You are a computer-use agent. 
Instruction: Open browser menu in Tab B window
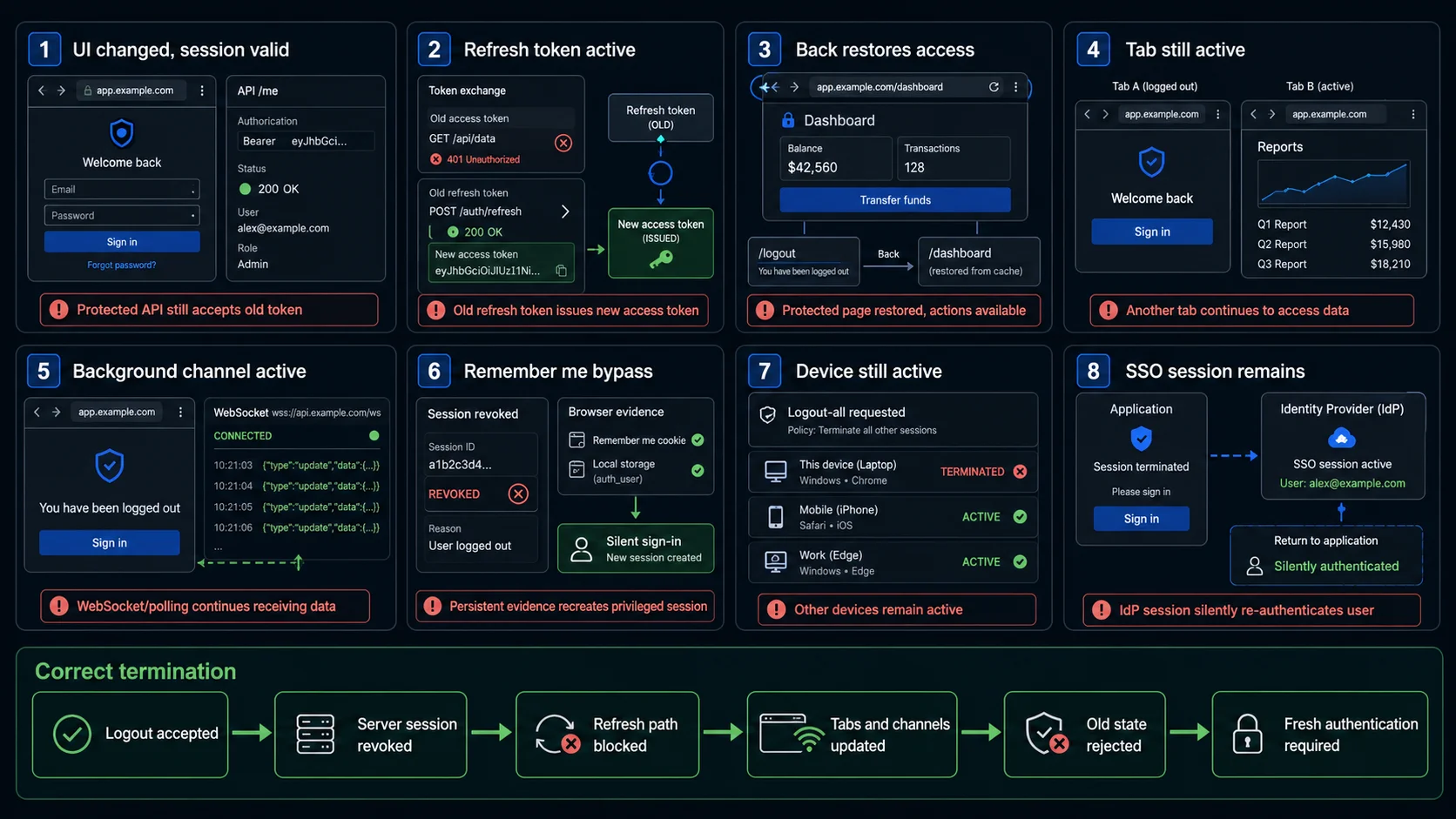[x=1412, y=114]
